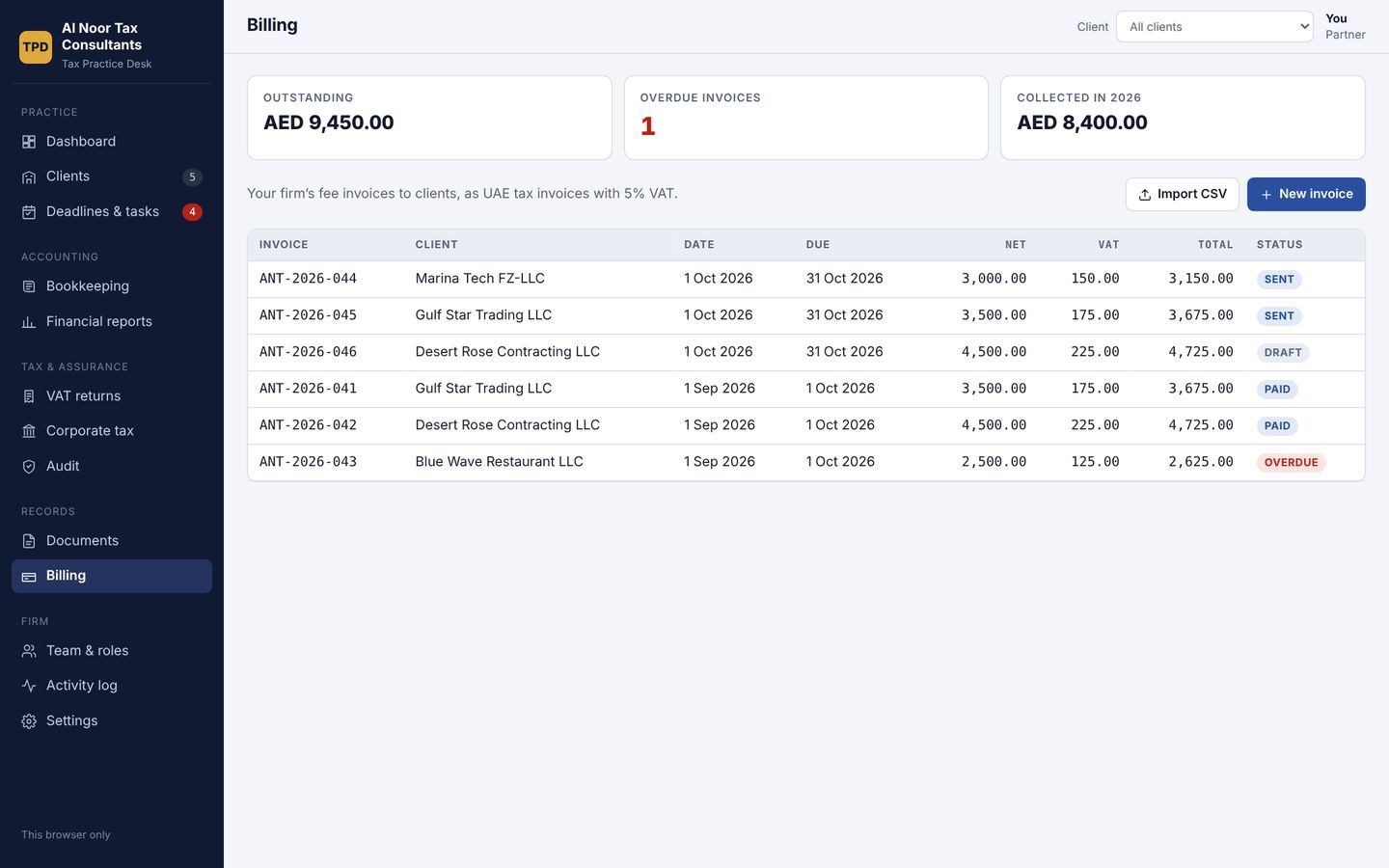The height and width of the screenshot is (868, 1389).
Task: Click the Clients count badge 5
Action: pos(192,176)
